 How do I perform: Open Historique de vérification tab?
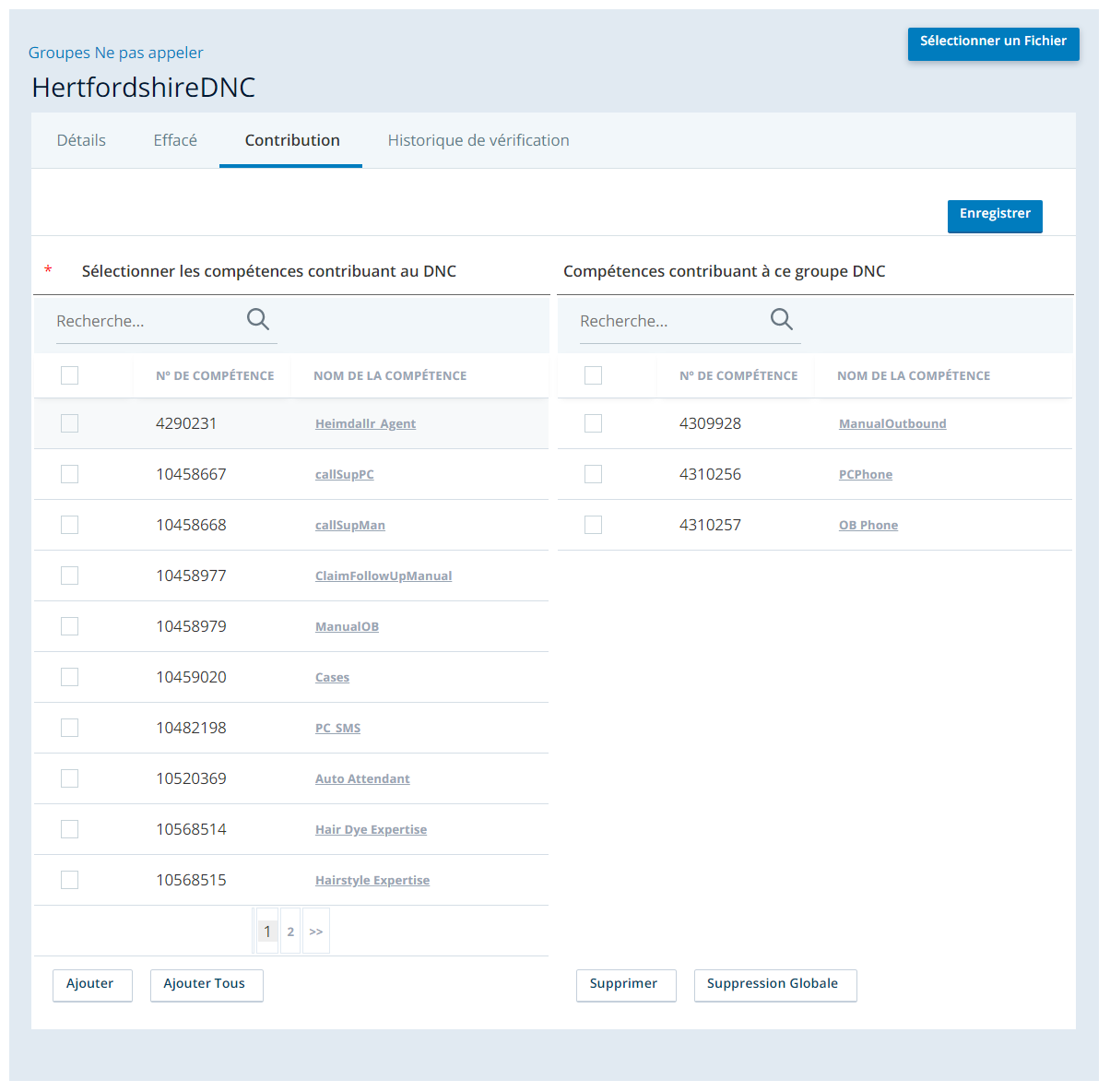pos(478,140)
